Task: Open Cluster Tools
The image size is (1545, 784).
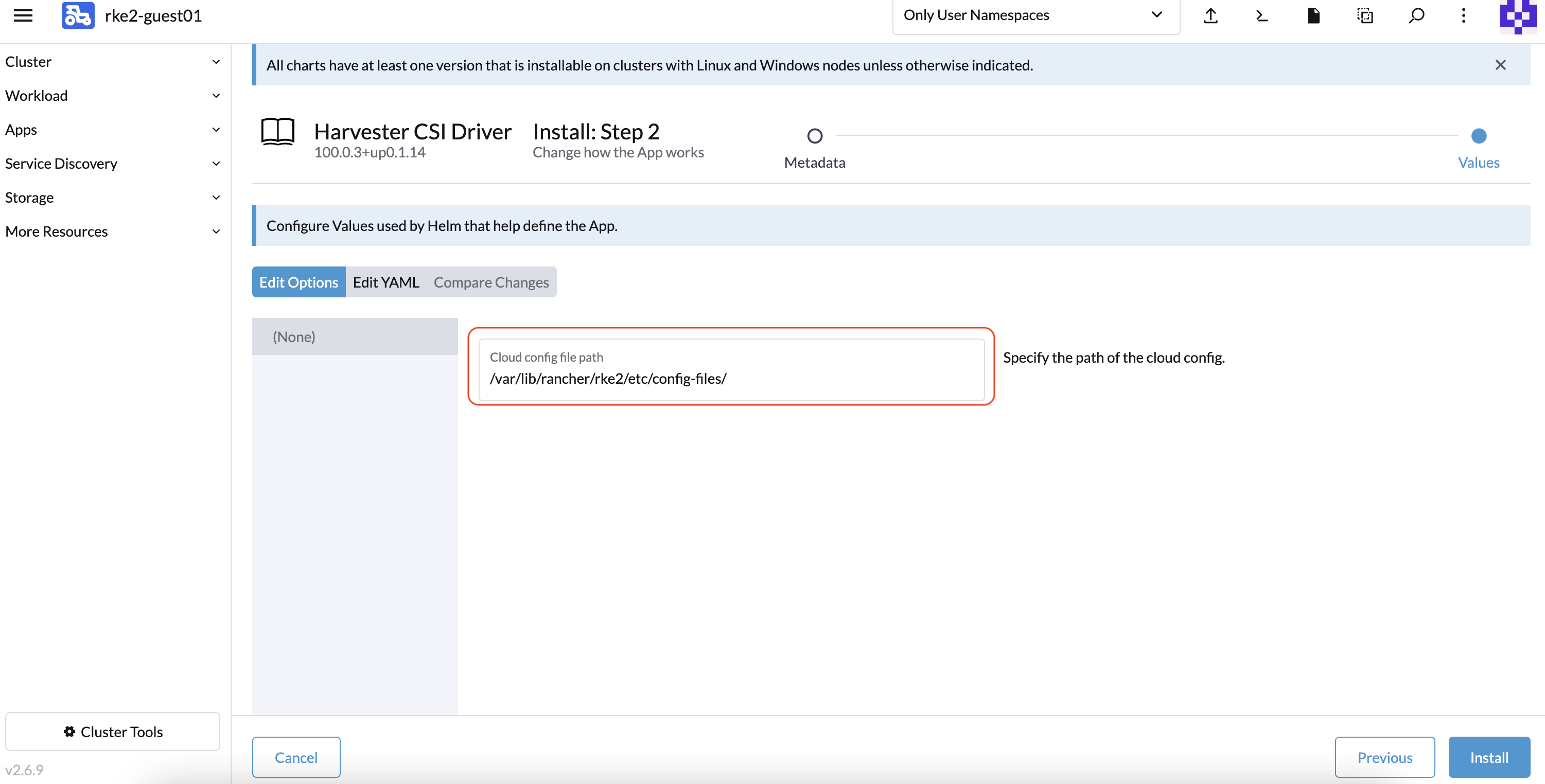Action: tap(113, 731)
